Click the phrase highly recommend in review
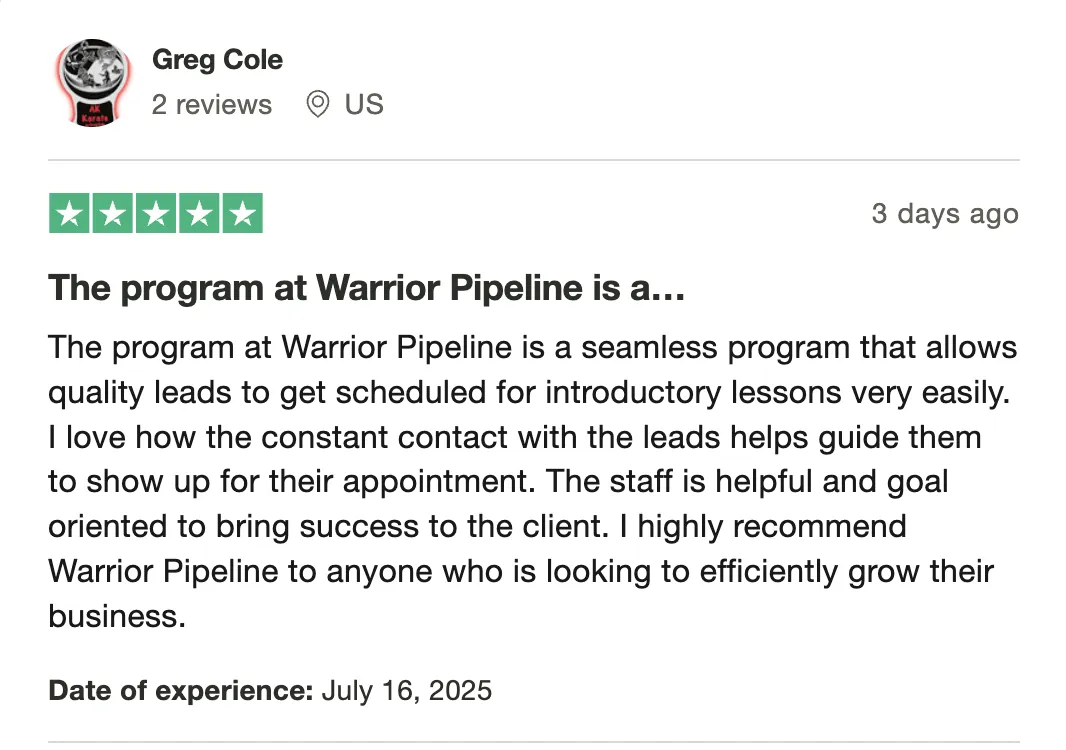Viewport: 1066px width, 750px height. (772, 527)
